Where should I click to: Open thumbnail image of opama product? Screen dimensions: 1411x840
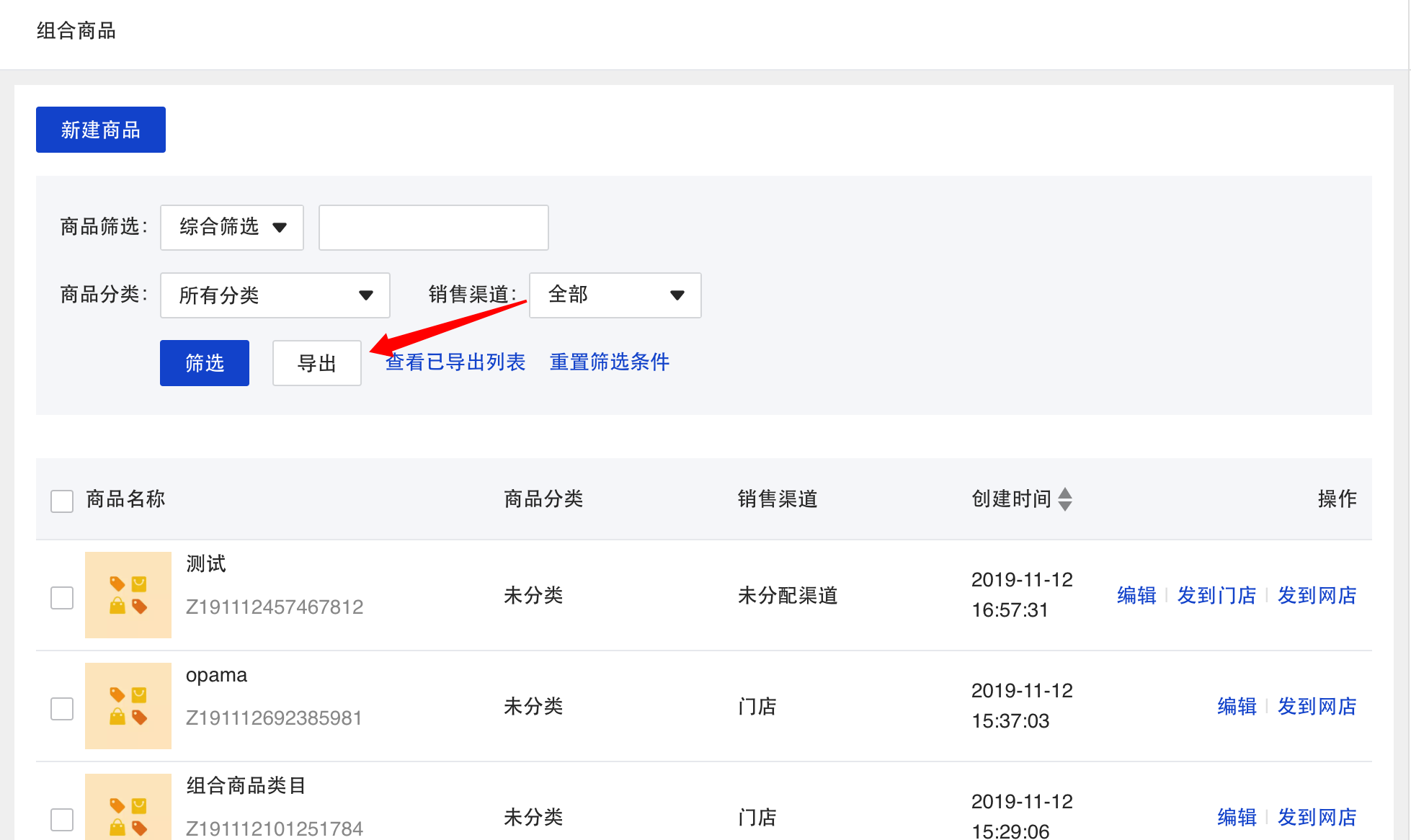(128, 706)
